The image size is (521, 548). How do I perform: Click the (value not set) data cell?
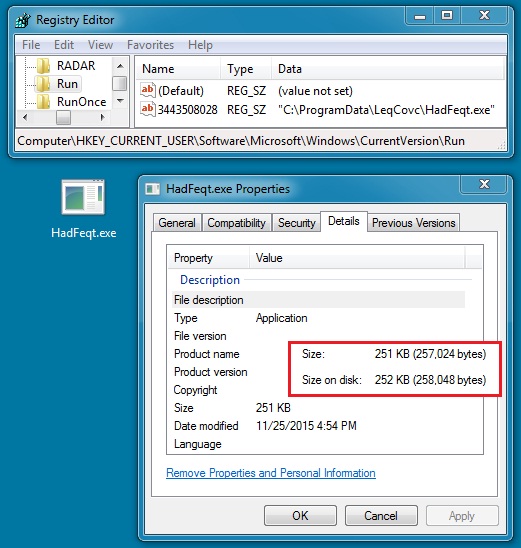(315, 91)
